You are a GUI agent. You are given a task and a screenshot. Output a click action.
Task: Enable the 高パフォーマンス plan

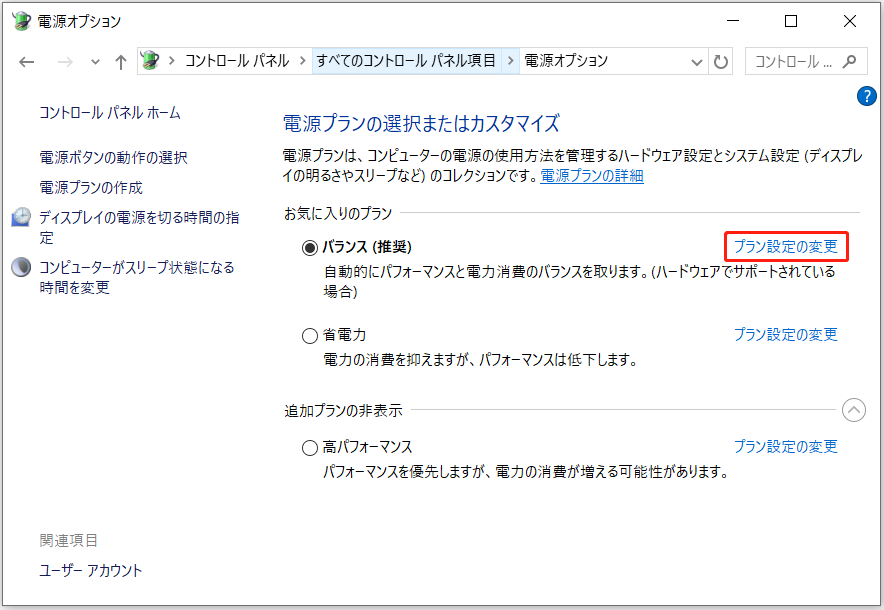(310, 447)
